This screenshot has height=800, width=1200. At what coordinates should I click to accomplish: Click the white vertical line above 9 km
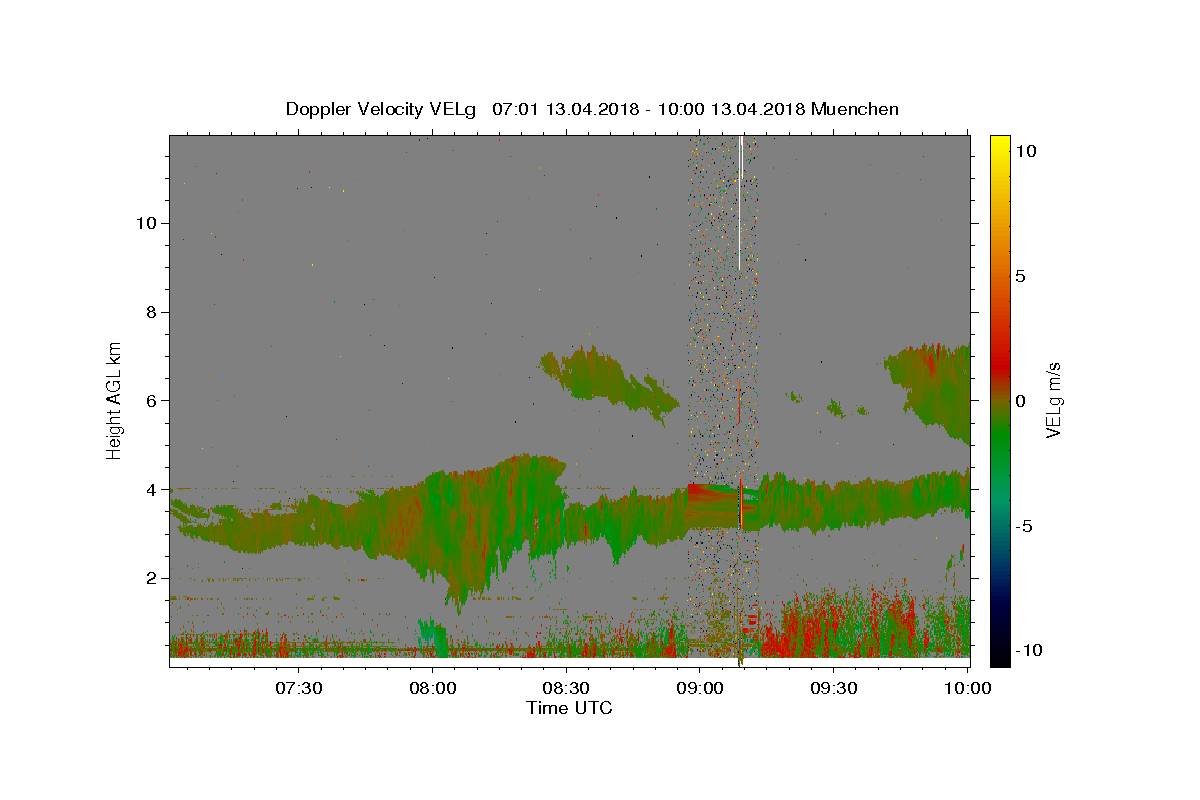[x=740, y=202]
